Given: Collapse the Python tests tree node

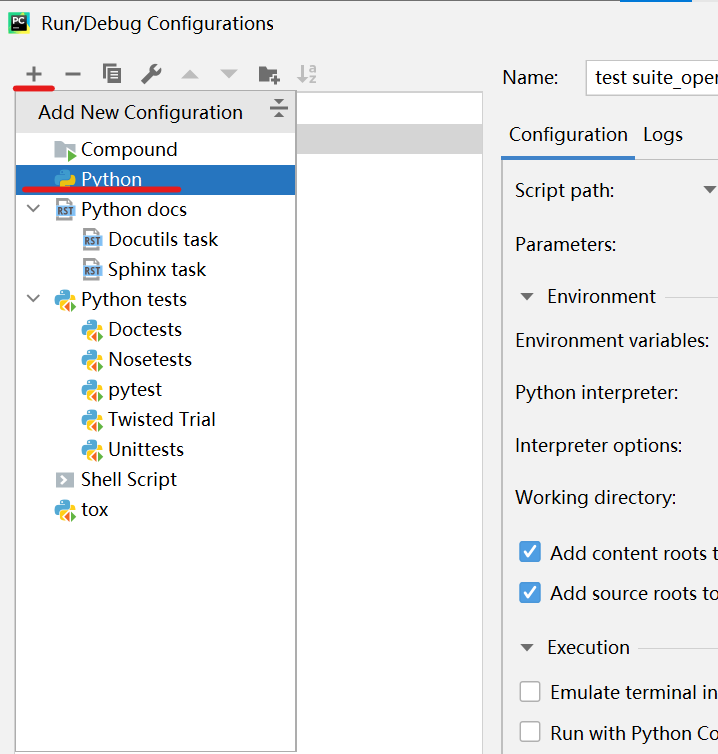Looking at the screenshot, I should (35, 299).
